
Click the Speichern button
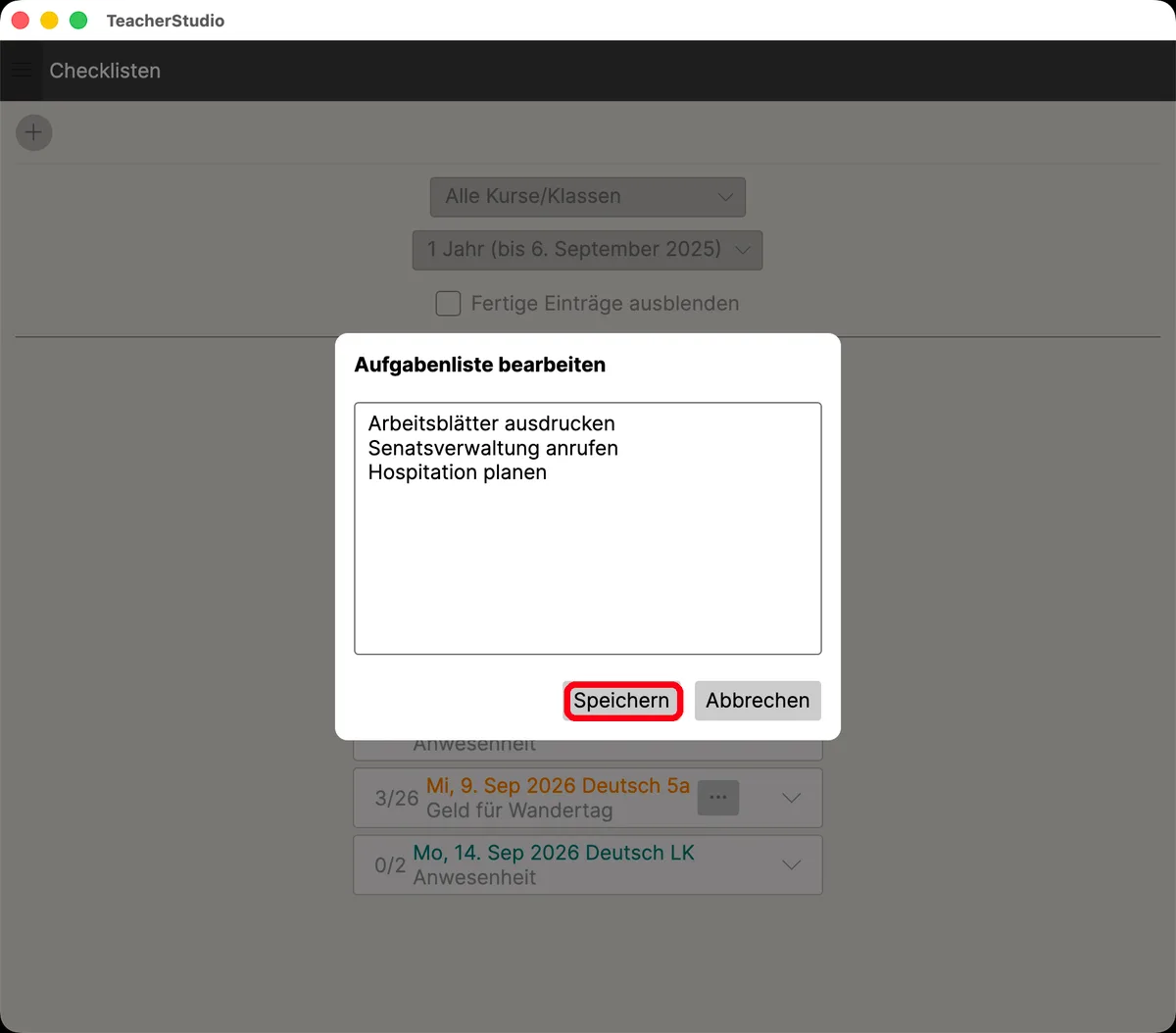pyautogui.click(x=622, y=701)
